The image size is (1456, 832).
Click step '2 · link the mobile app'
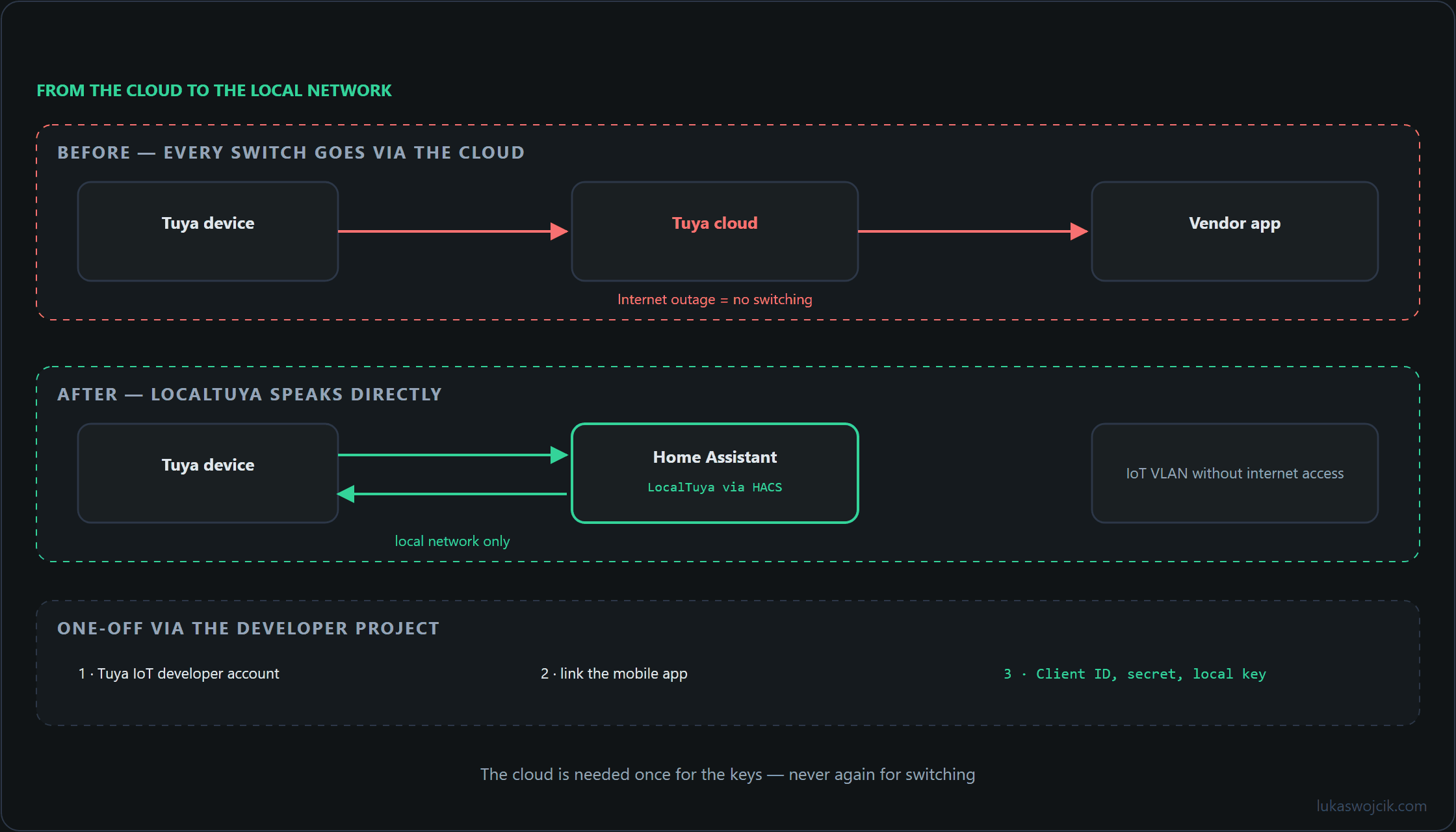tap(614, 674)
